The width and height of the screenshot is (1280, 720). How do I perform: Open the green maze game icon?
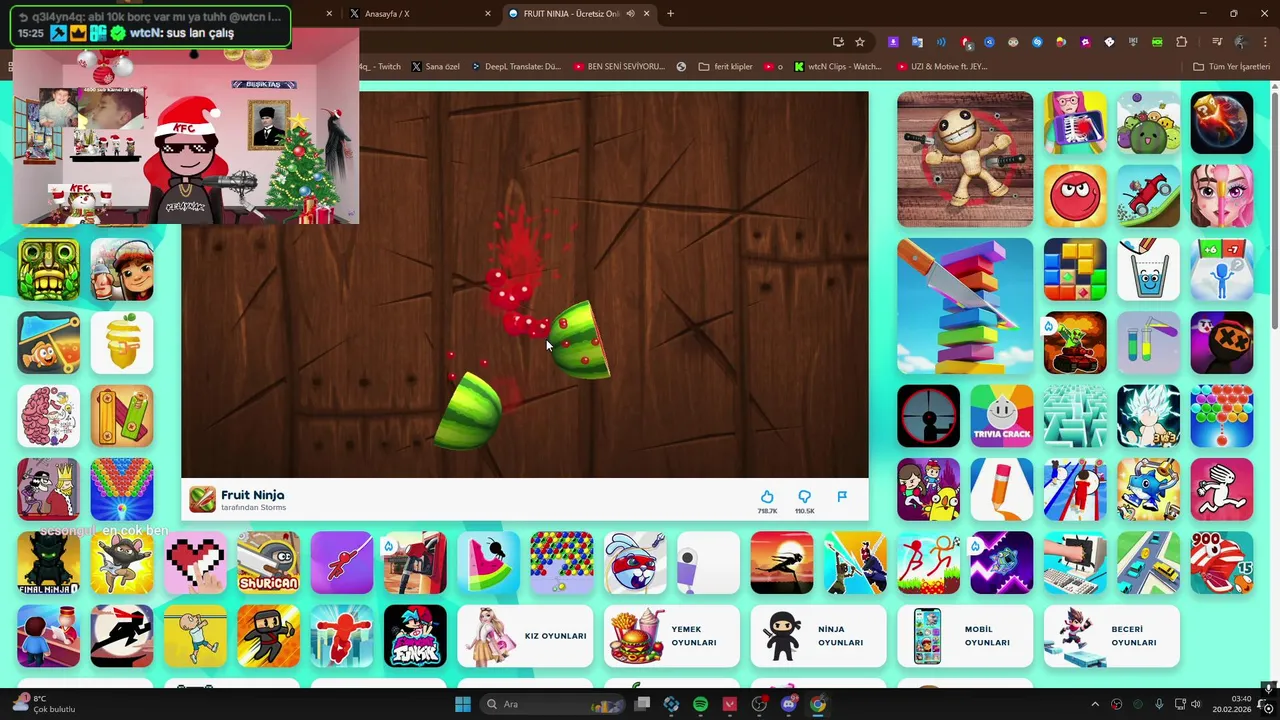(1075, 416)
